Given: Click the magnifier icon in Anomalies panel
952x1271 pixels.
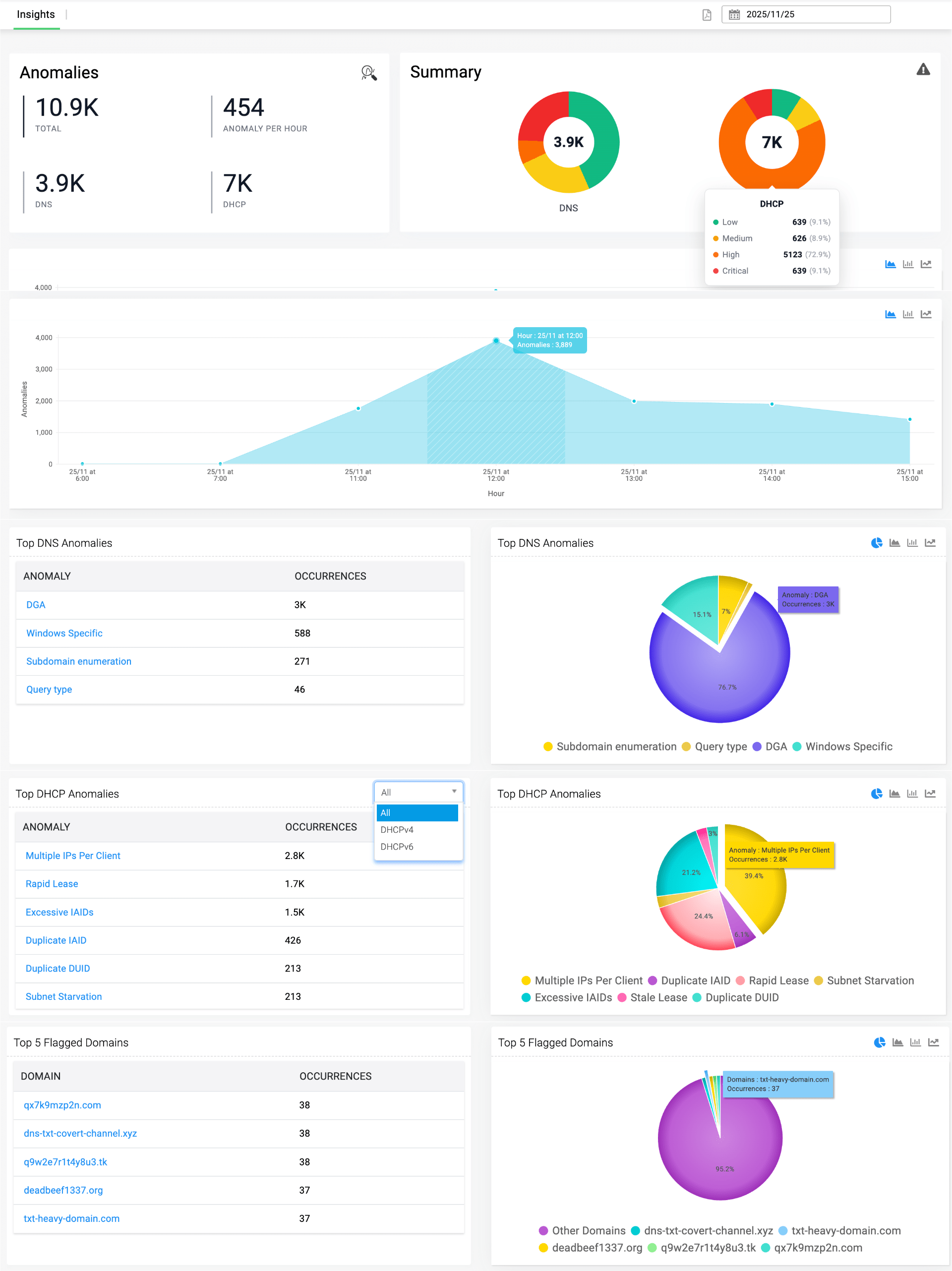Looking at the screenshot, I should 368,73.
